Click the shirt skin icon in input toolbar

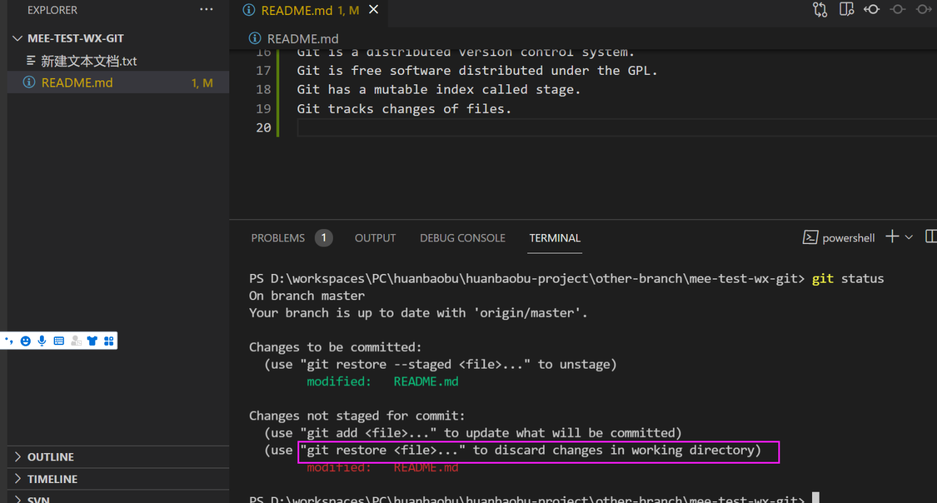92,341
